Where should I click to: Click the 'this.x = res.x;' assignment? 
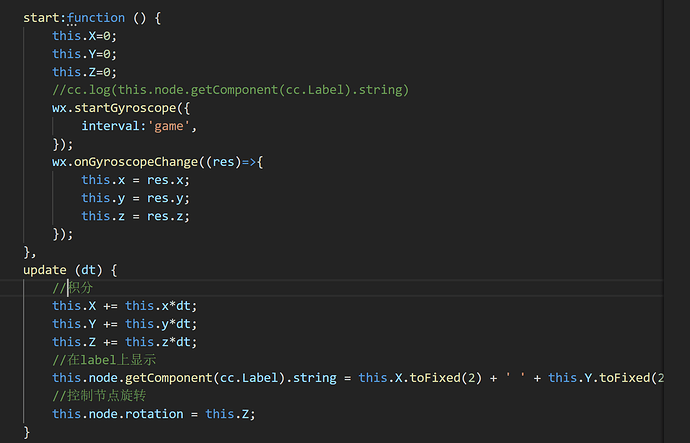[x=135, y=179]
